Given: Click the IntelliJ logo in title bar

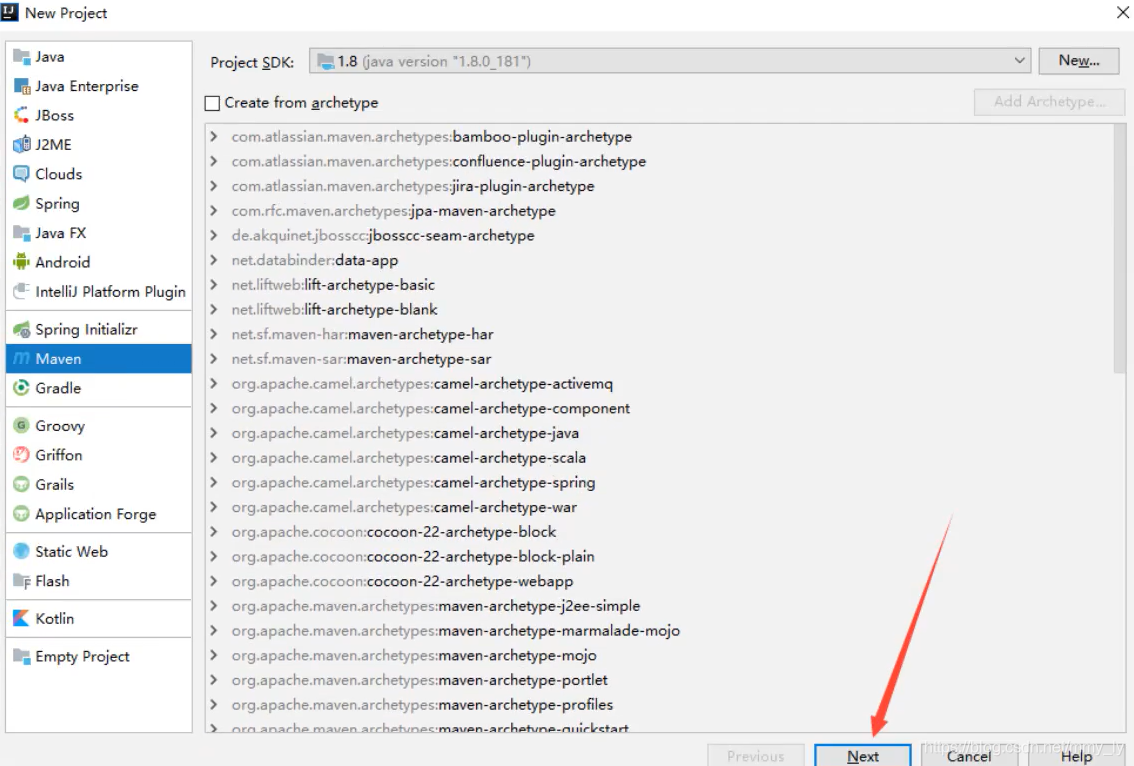Looking at the screenshot, I should tap(10, 12).
